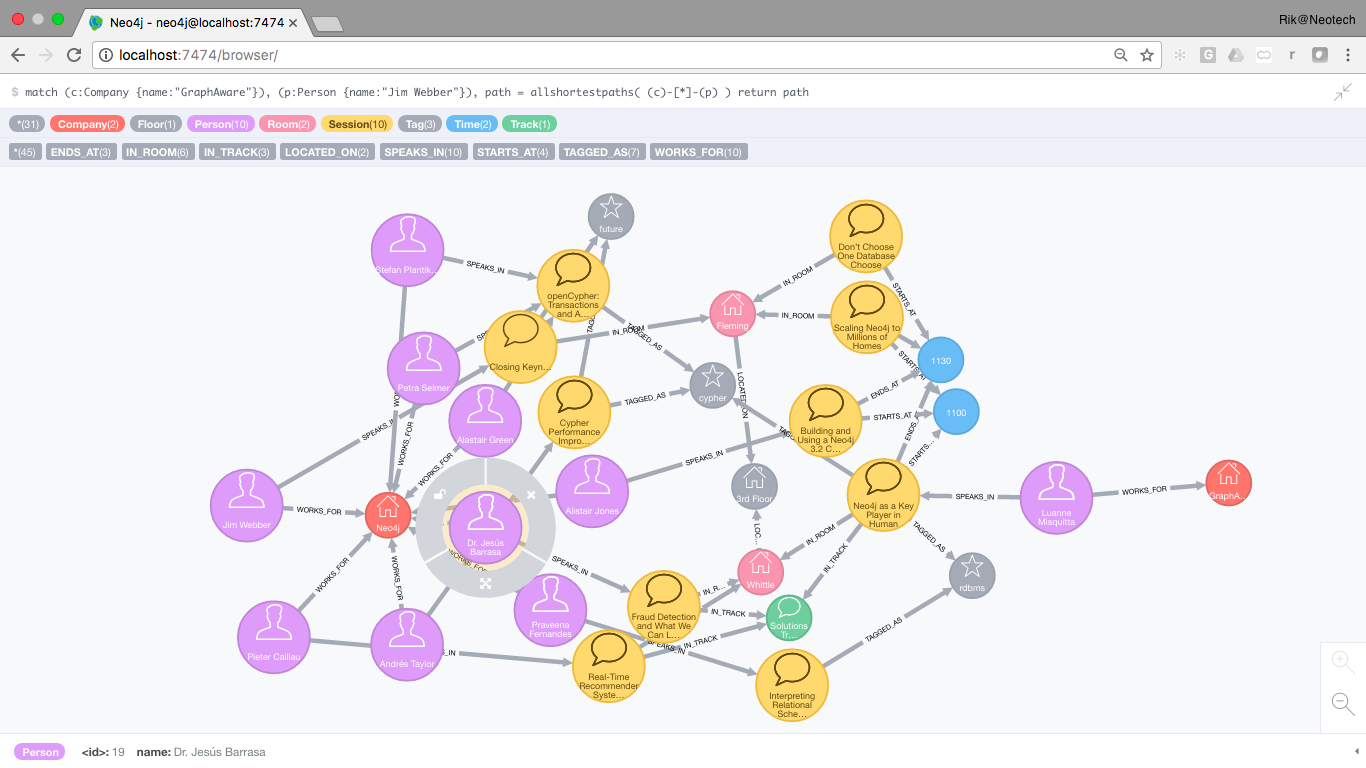Screen dimensions: 1366x768
Task: Click the LOCATED_ON(2) relationship pill
Action: click(326, 152)
